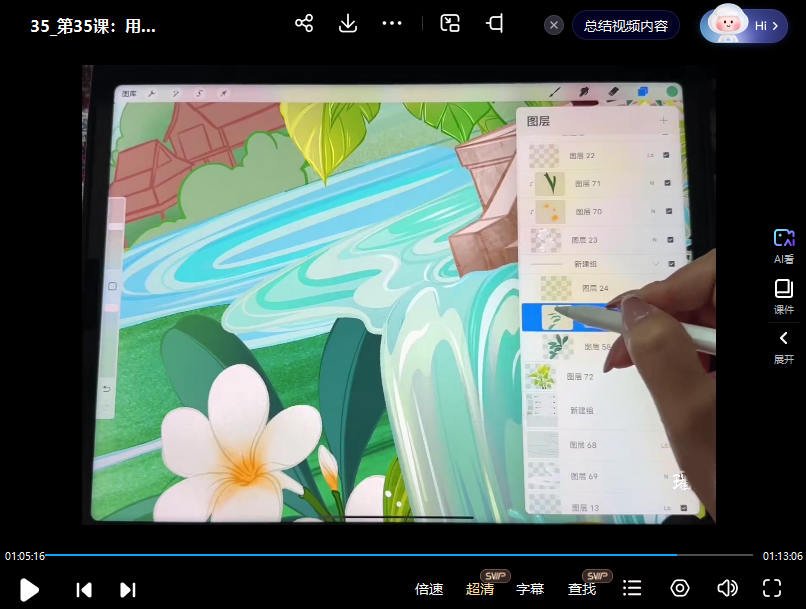
Task: Click the AI看 sidebar icon
Action: [x=784, y=243]
